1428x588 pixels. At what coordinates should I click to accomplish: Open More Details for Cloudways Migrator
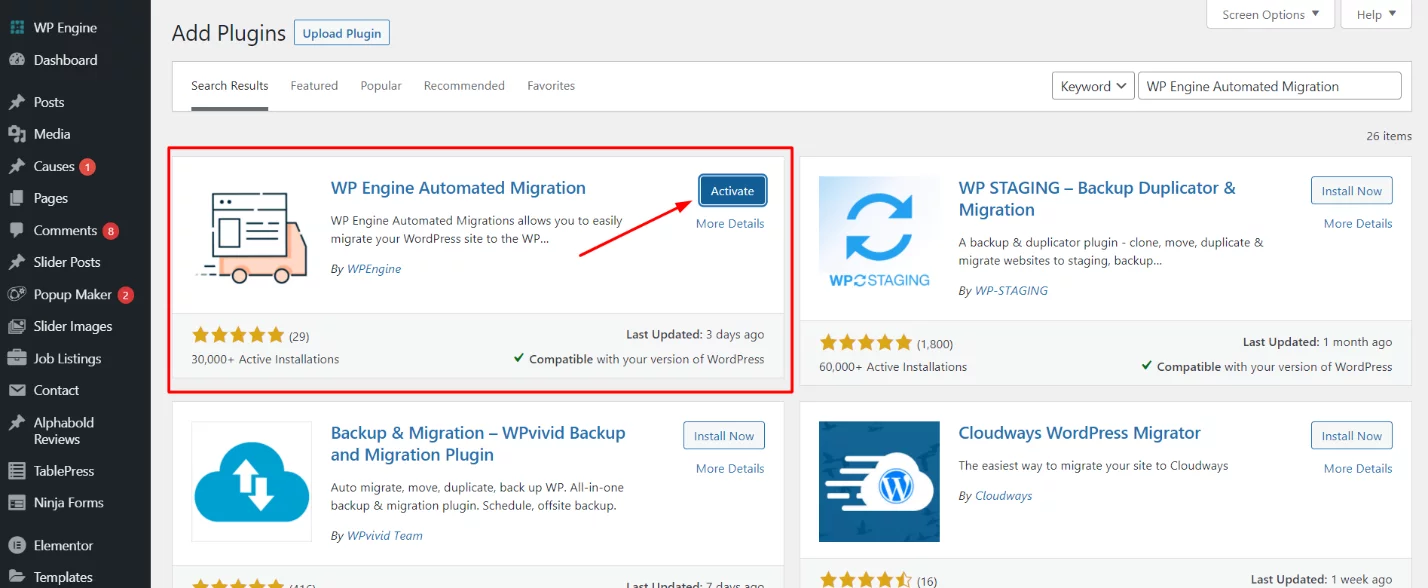pos(1358,469)
